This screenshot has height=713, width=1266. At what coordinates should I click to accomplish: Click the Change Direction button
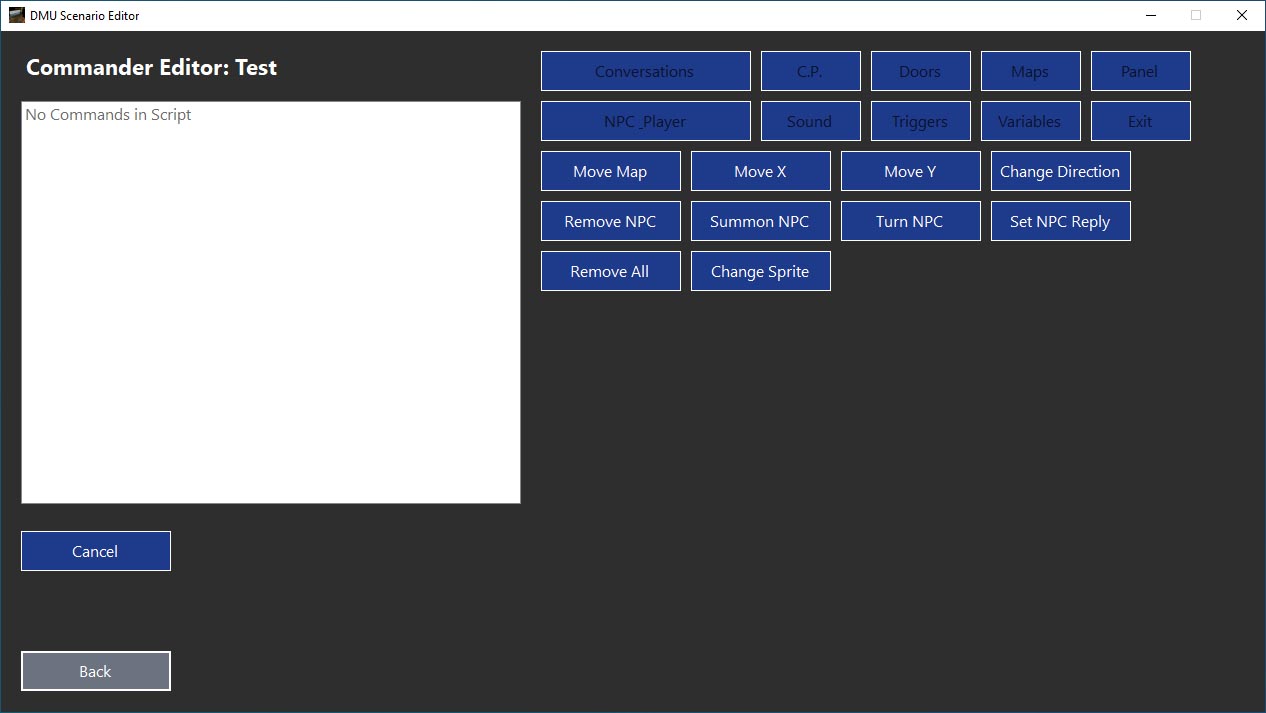click(x=1060, y=171)
